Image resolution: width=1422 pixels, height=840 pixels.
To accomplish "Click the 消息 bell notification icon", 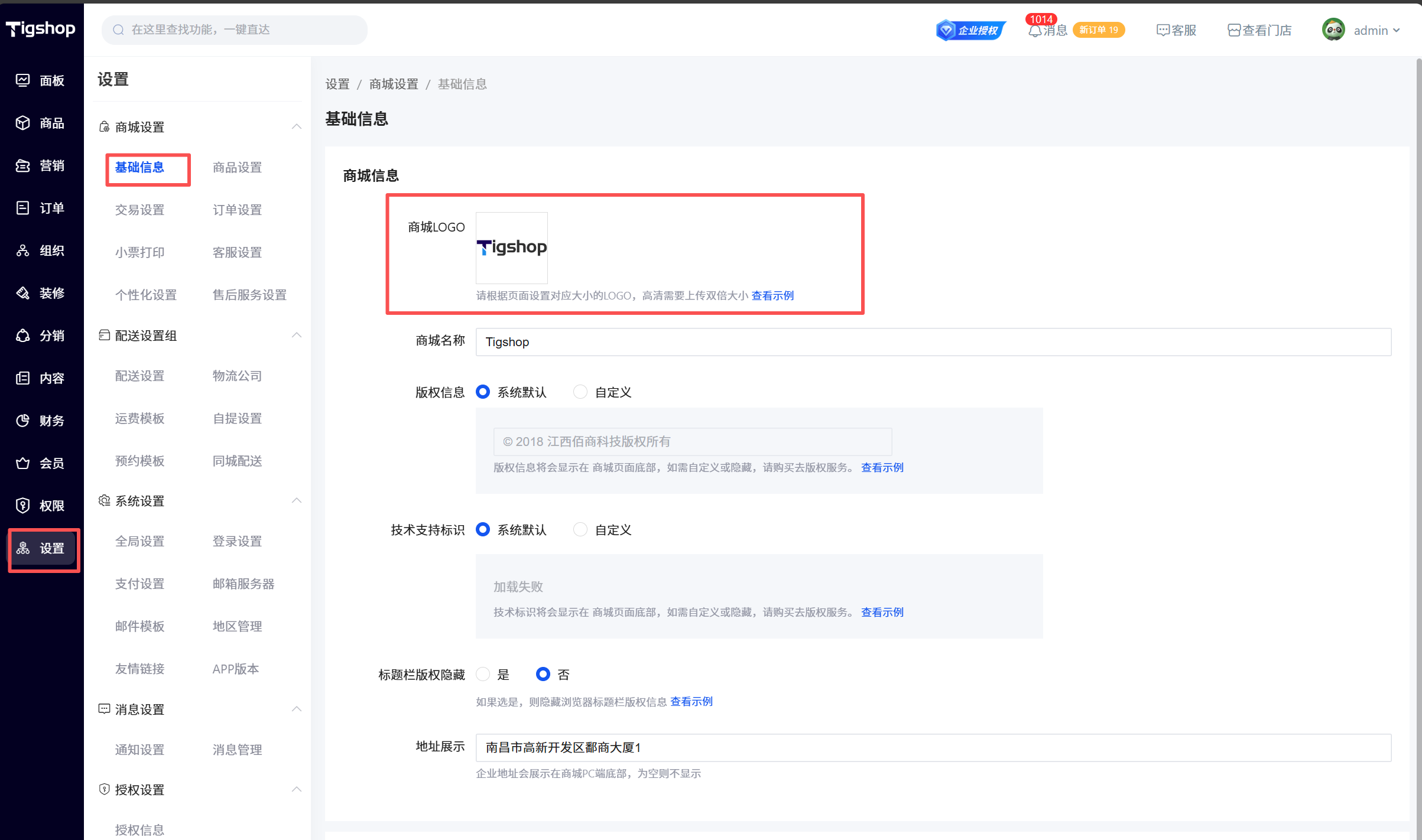I will (1035, 31).
